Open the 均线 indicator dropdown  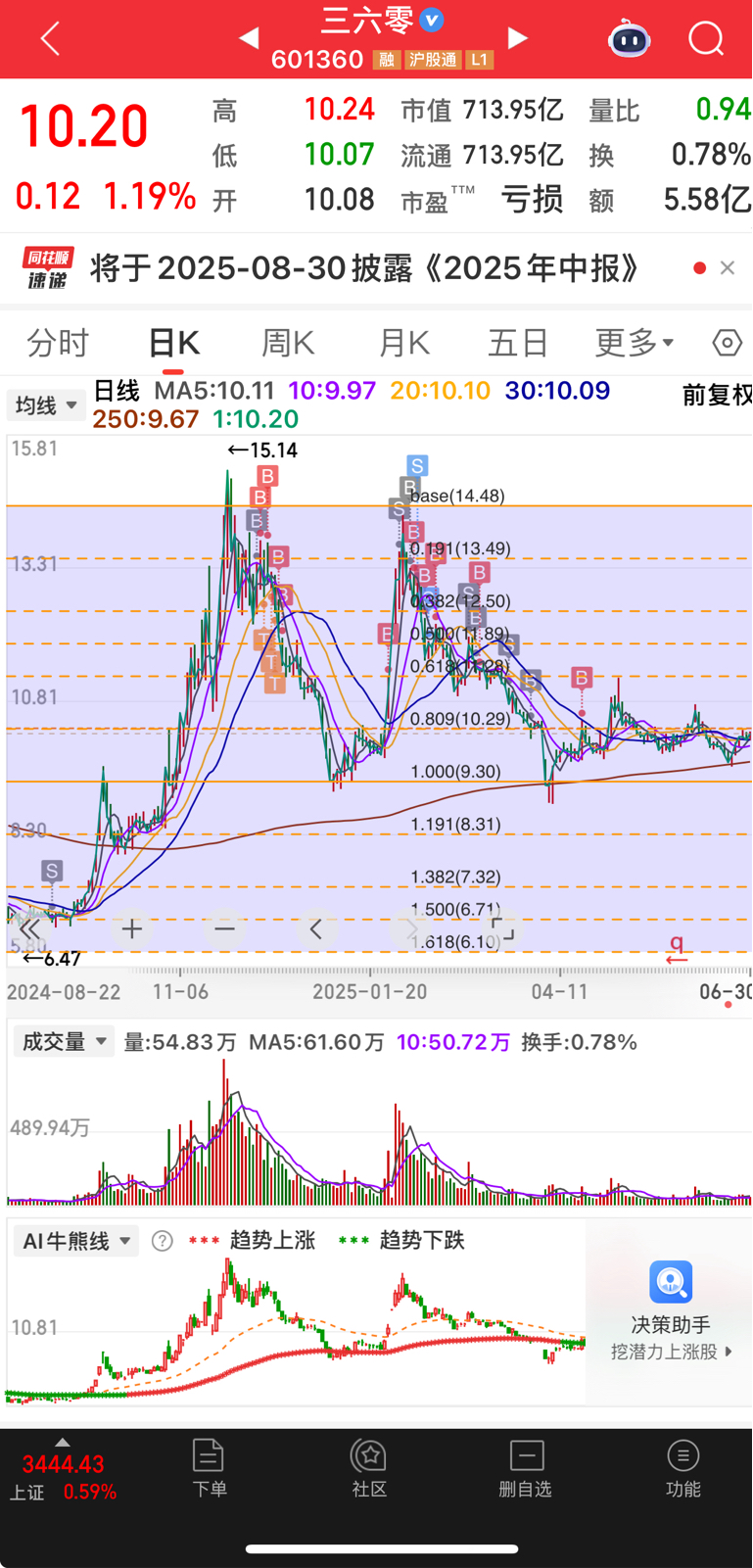pos(46,404)
